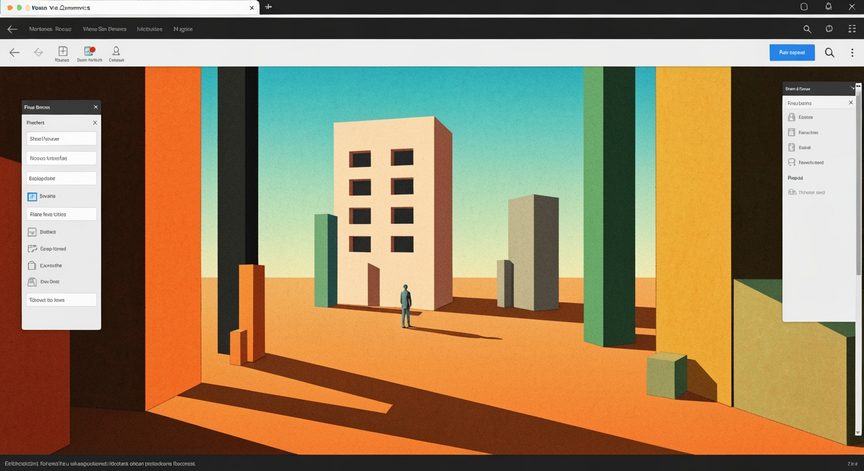Click the blue button in the white toolbar
This screenshot has width=864, height=471.
coord(792,52)
